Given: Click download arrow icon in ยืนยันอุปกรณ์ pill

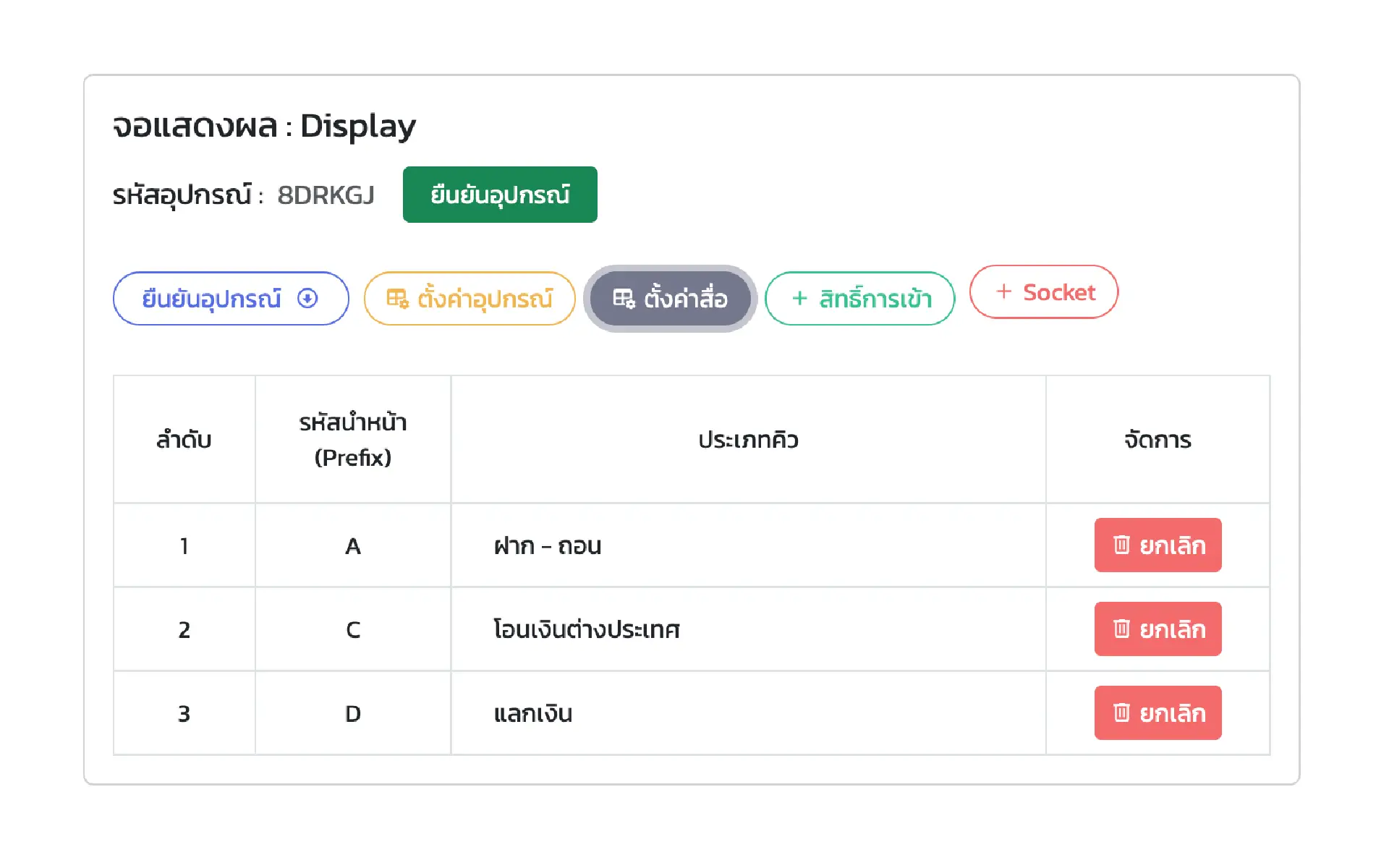Looking at the screenshot, I should [x=307, y=298].
